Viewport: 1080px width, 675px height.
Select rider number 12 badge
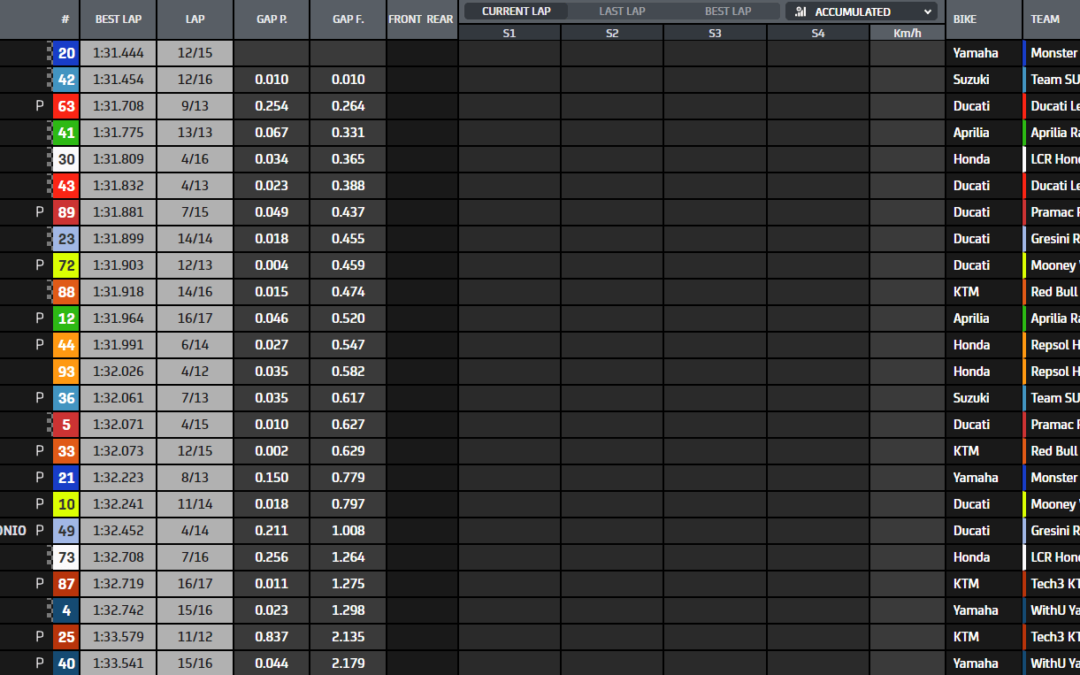(66, 318)
